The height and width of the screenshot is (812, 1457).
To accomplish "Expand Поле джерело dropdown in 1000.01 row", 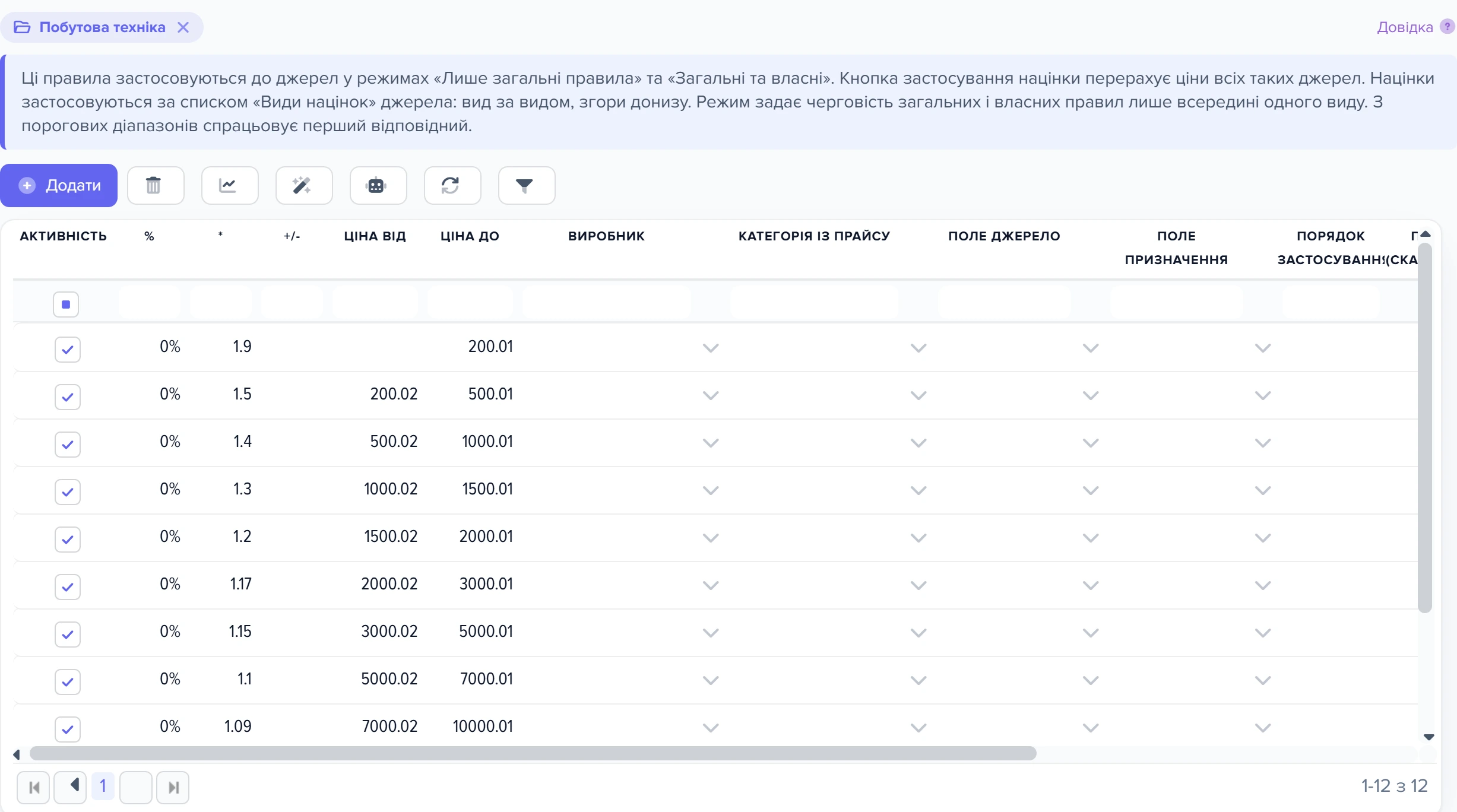I will [x=1091, y=443].
